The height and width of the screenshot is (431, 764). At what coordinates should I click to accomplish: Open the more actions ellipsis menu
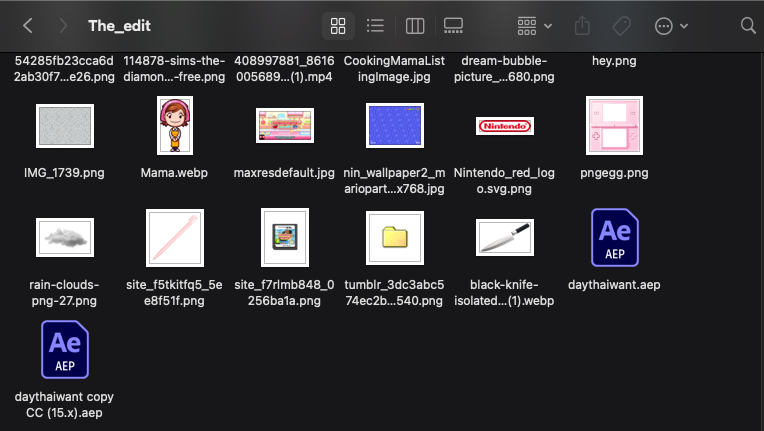click(x=671, y=26)
